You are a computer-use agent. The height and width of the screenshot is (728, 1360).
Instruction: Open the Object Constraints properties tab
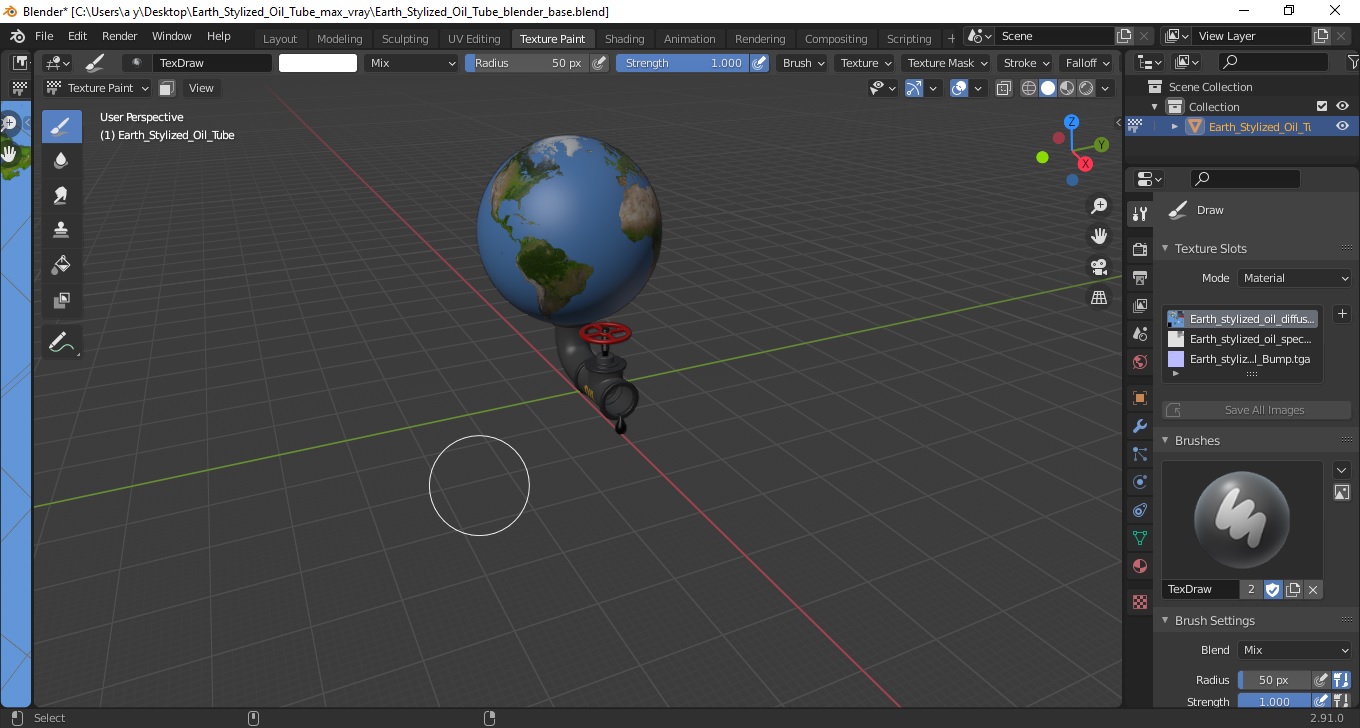tap(1139, 510)
